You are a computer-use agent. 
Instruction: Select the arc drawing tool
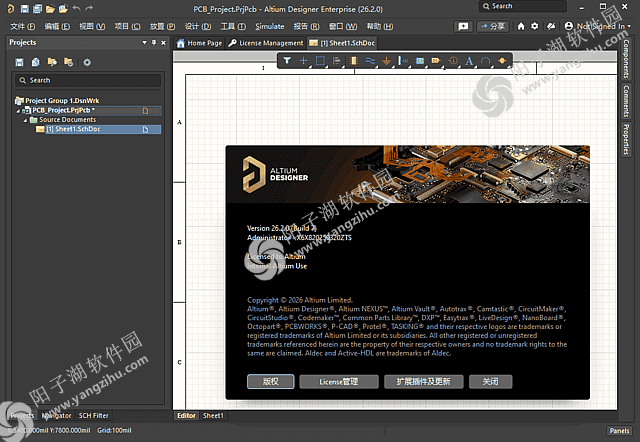[x=485, y=61]
